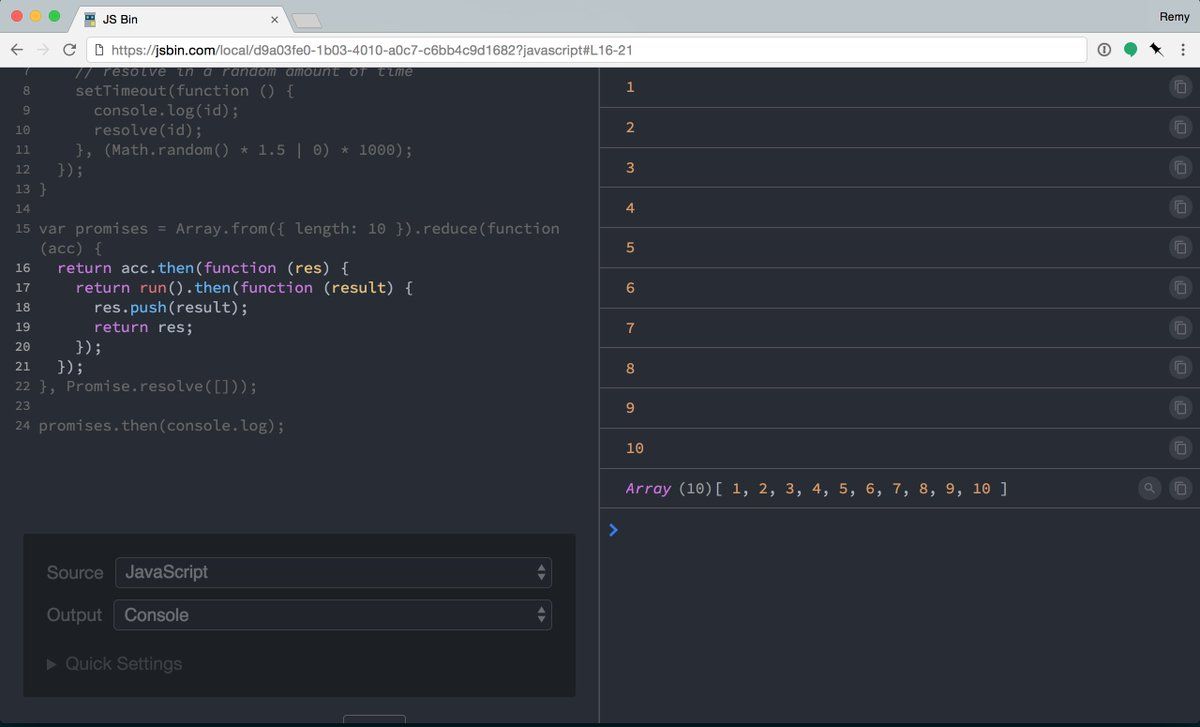Screen dimensions: 1200x727
Task: Select the JS Bin browser tab
Action: click(170, 19)
